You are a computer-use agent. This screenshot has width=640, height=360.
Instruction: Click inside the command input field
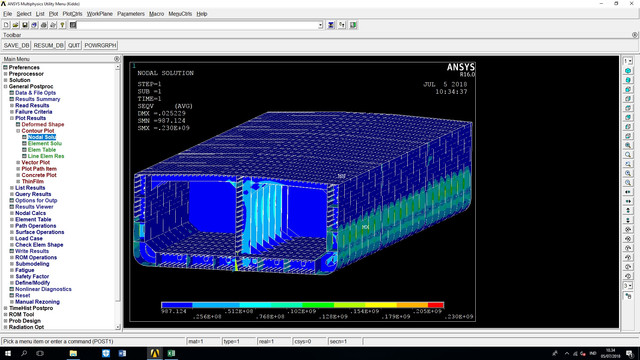198,25
